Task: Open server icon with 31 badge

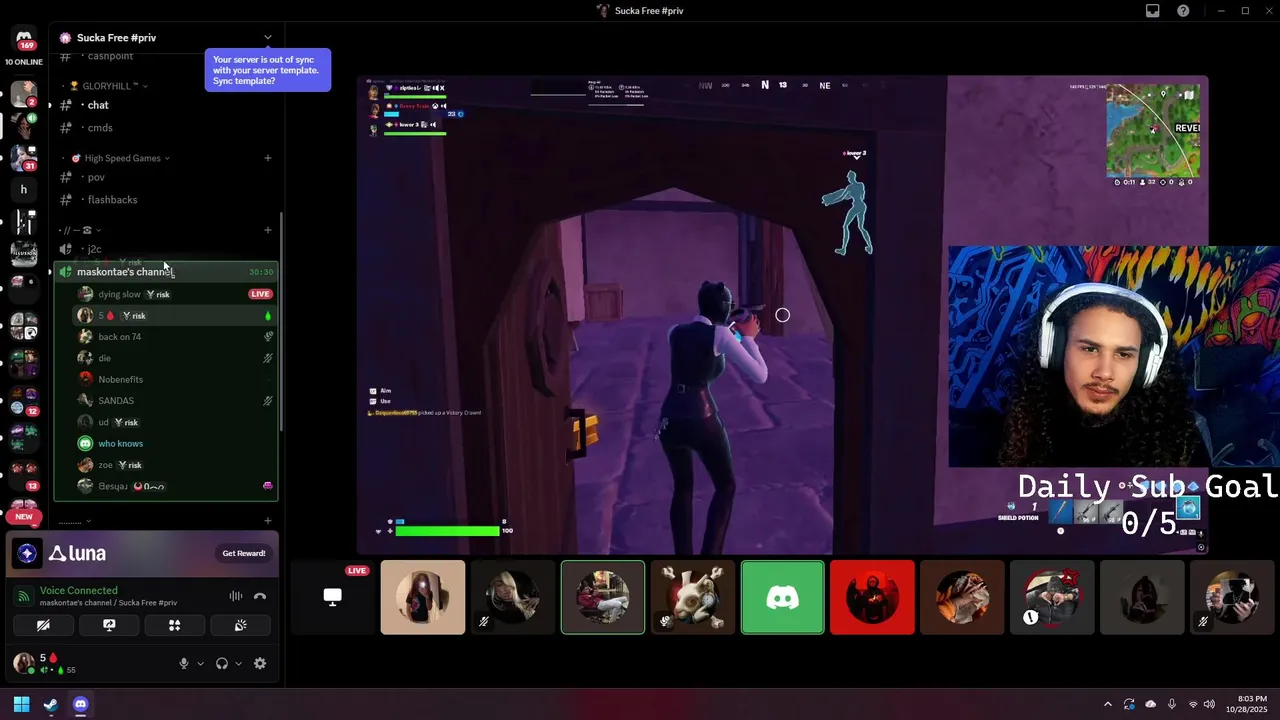Action: 24,158
